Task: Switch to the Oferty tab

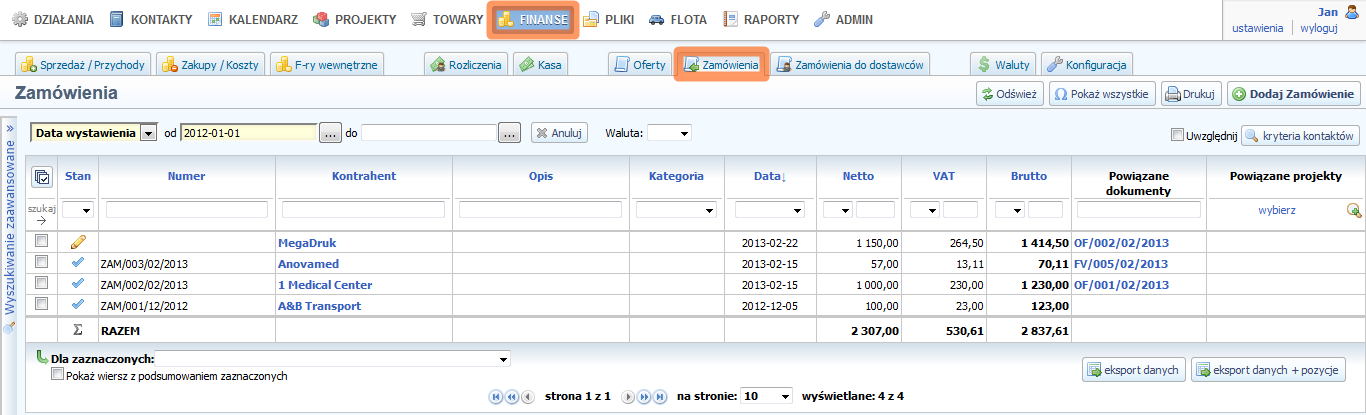Action: (640, 65)
